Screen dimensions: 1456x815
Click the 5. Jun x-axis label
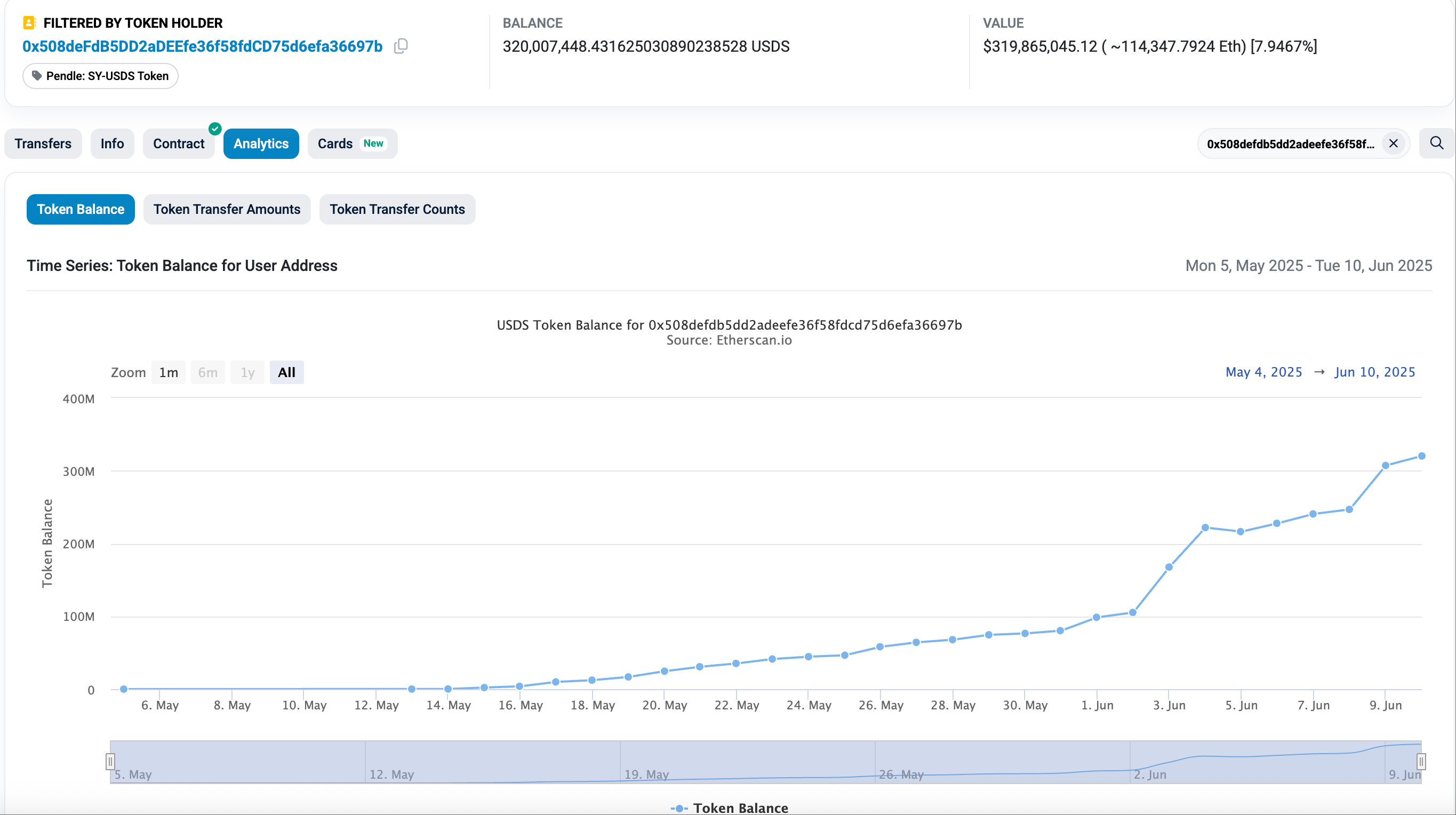(1241, 705)
